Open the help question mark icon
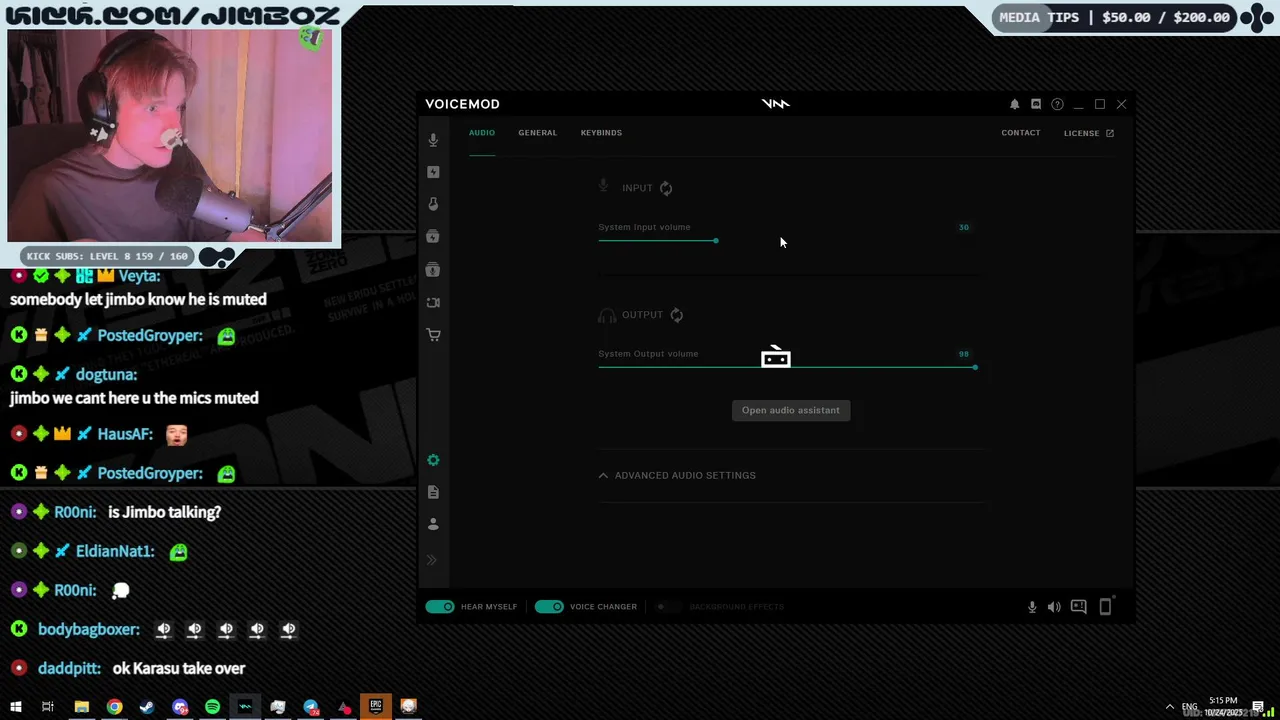1280x720 pixels. coord(1057,104)
